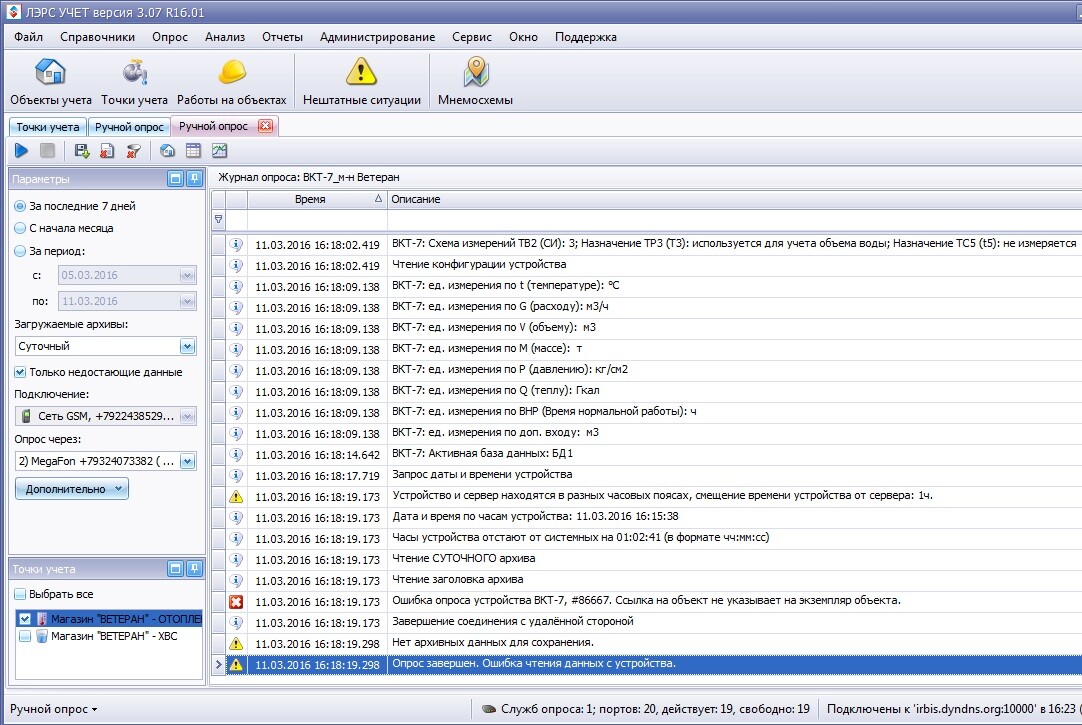Switch to the inactive Ручной опрос tab
The image size is (1082, 725).
[129, 127]
